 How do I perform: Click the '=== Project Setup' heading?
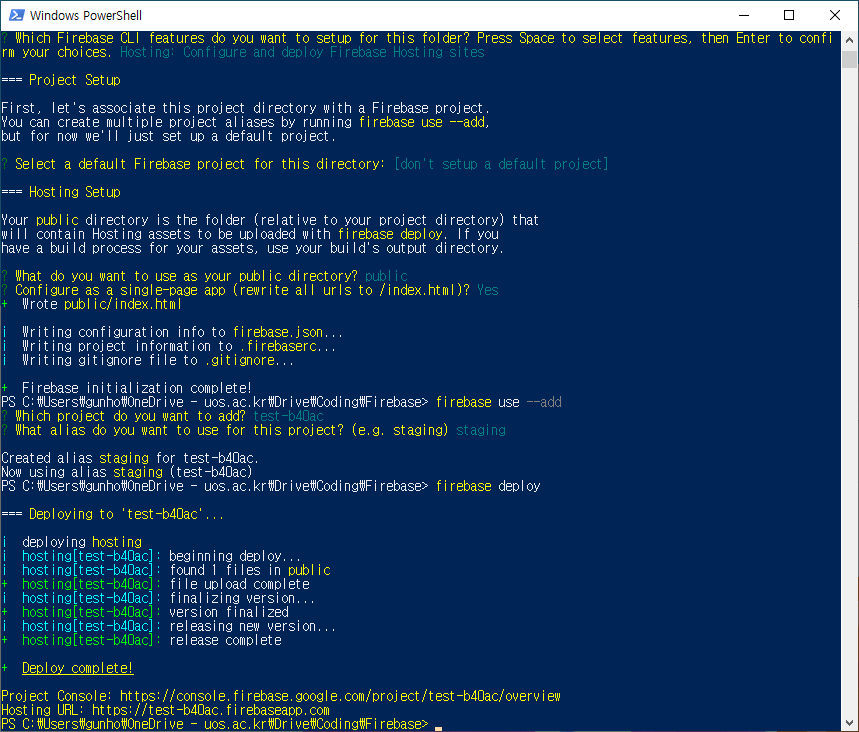tap(61, 80)
